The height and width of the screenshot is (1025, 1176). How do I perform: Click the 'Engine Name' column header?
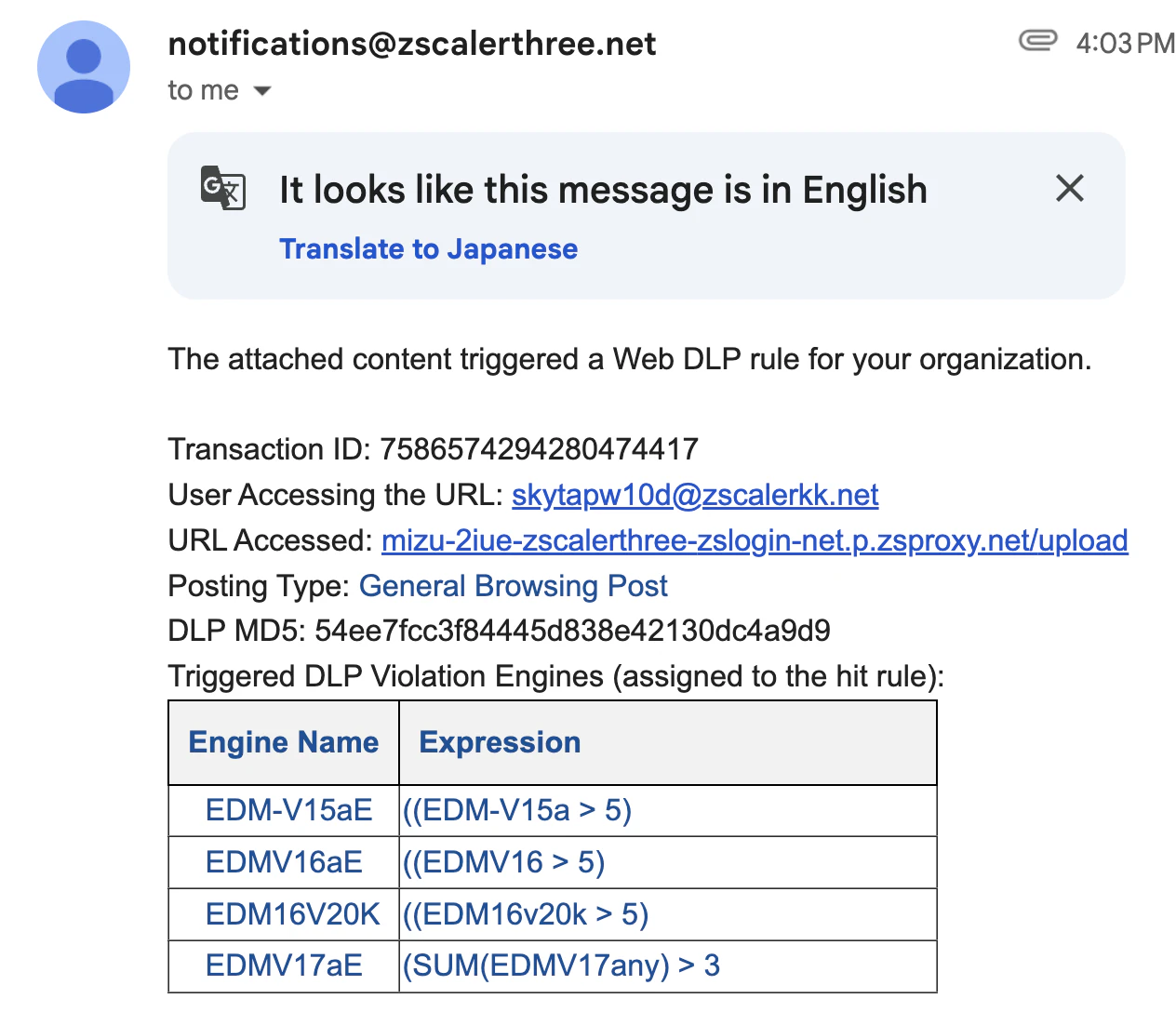(284, 742)
